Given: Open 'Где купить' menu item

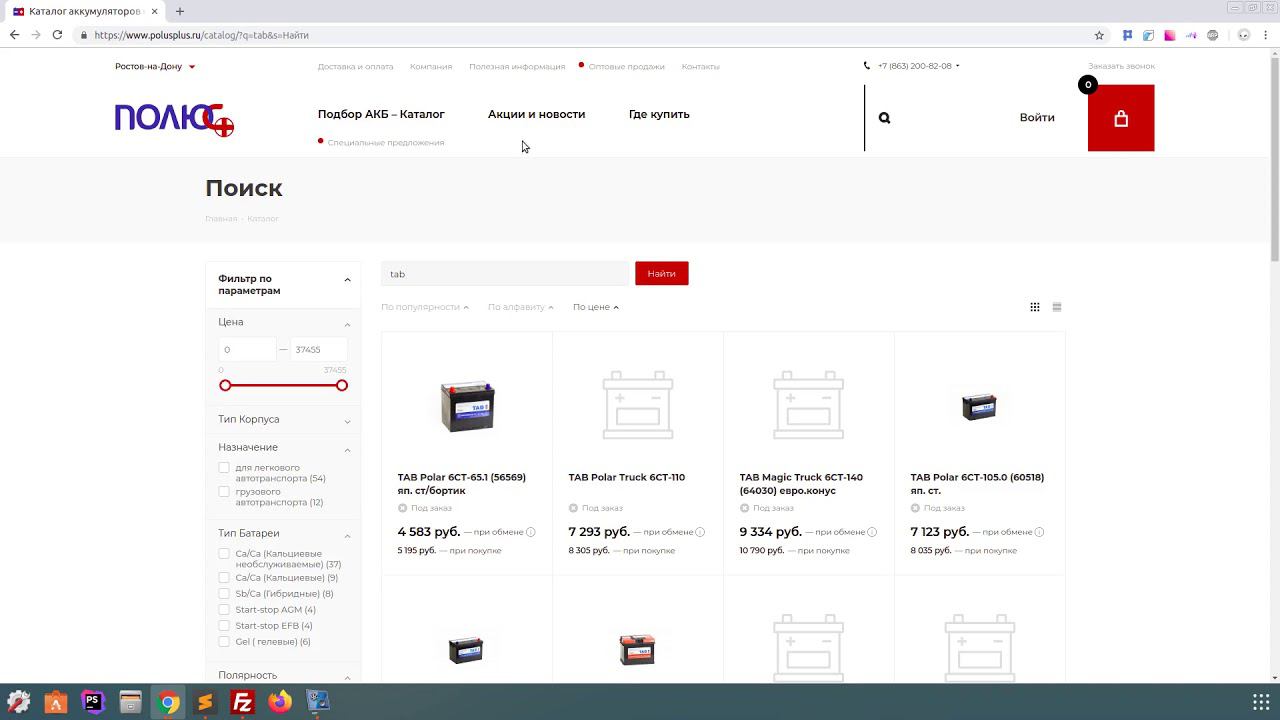Looking at the screenshot, I should pyautogui.click(x=659, y=114).
